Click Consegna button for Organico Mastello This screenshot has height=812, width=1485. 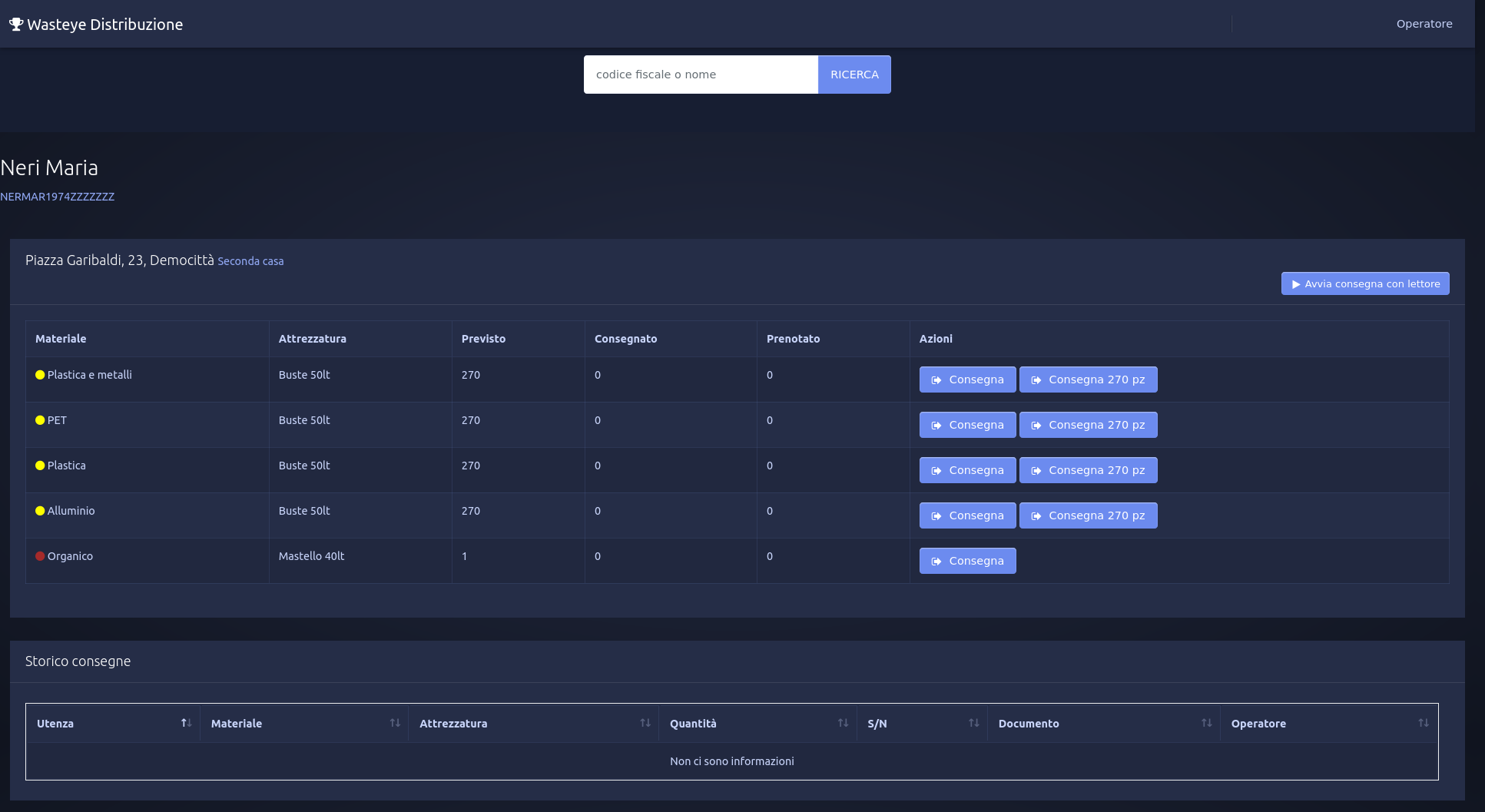pyautogui.click(x=967, y=561)
